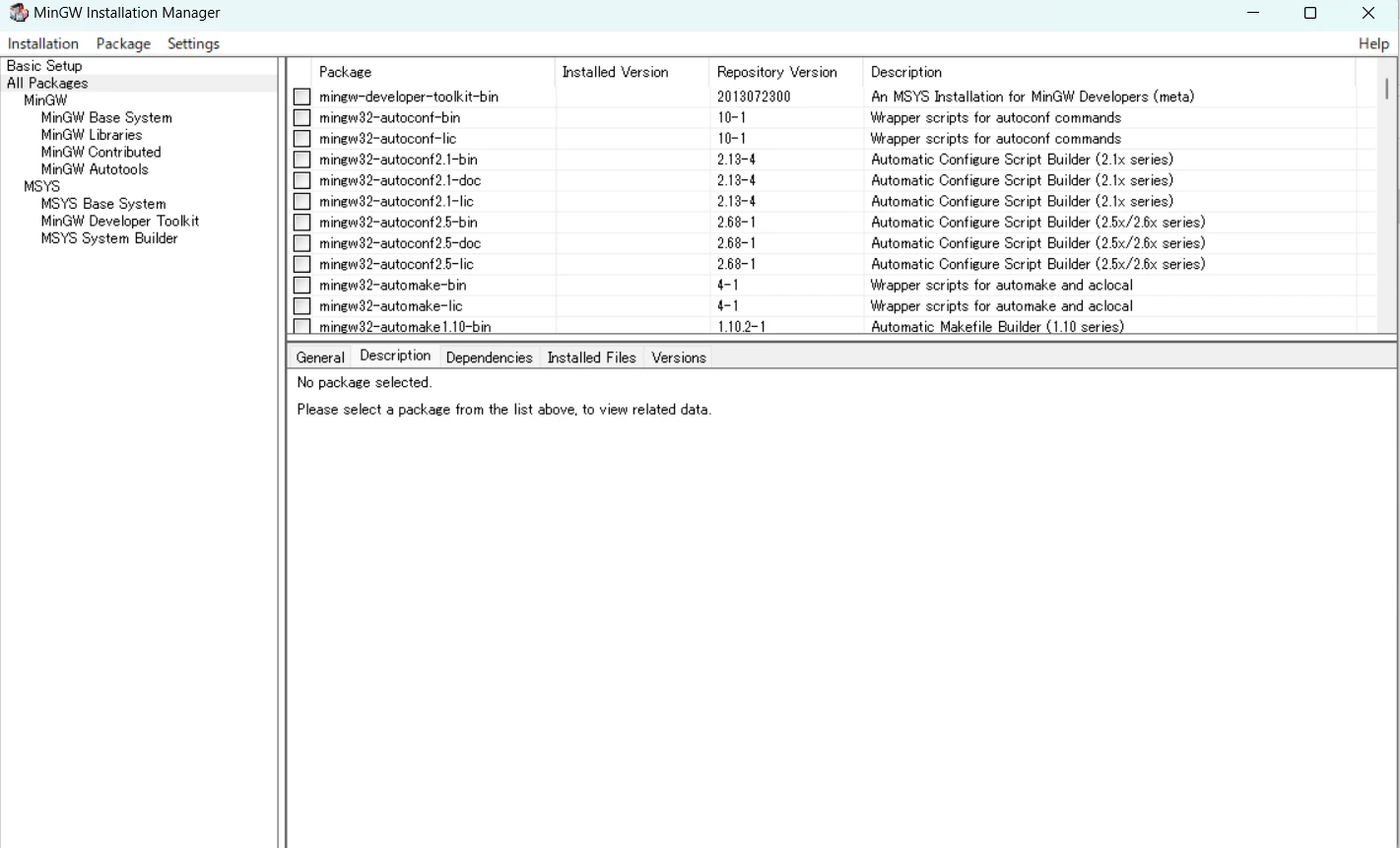1400x848 pixels.
Task: Select the mingw32-automake-lic package name
Action: (391, 306)
